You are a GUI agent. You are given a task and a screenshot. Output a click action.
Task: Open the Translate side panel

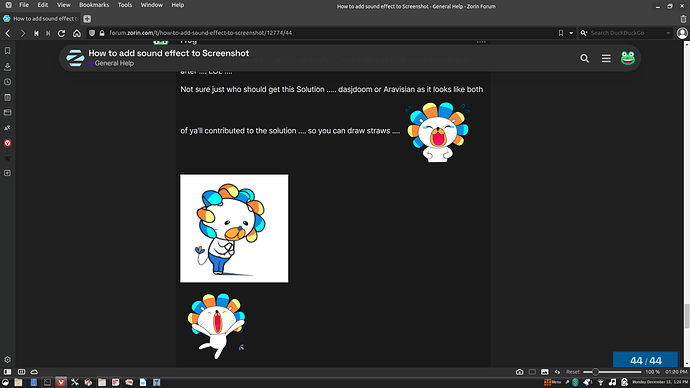[x=7, y=128]
